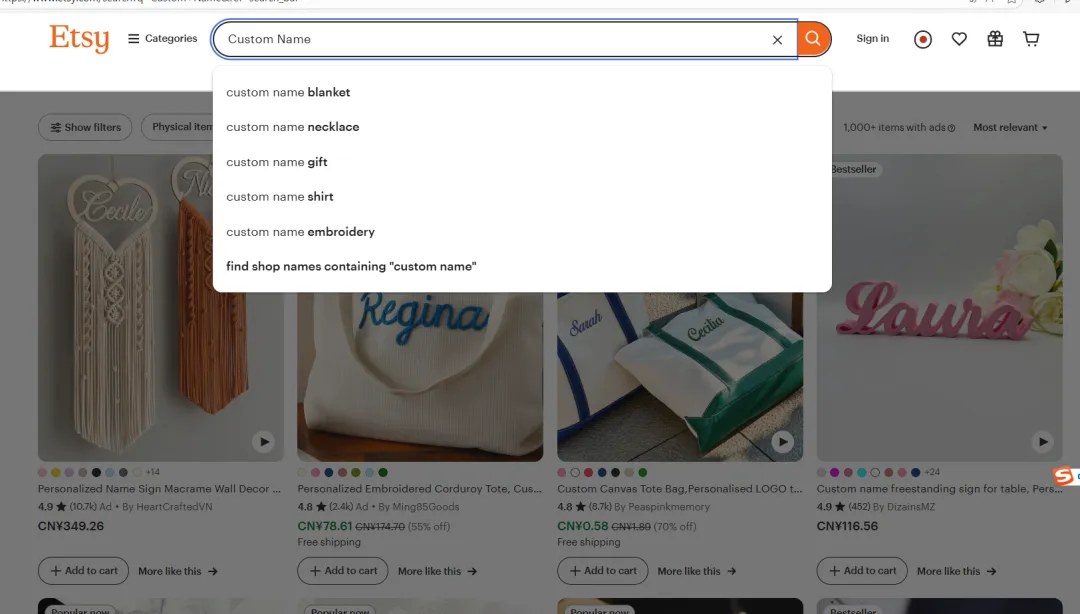
Task: Click the red circle icon beside Sign in
Action: (x=923, y=39)
